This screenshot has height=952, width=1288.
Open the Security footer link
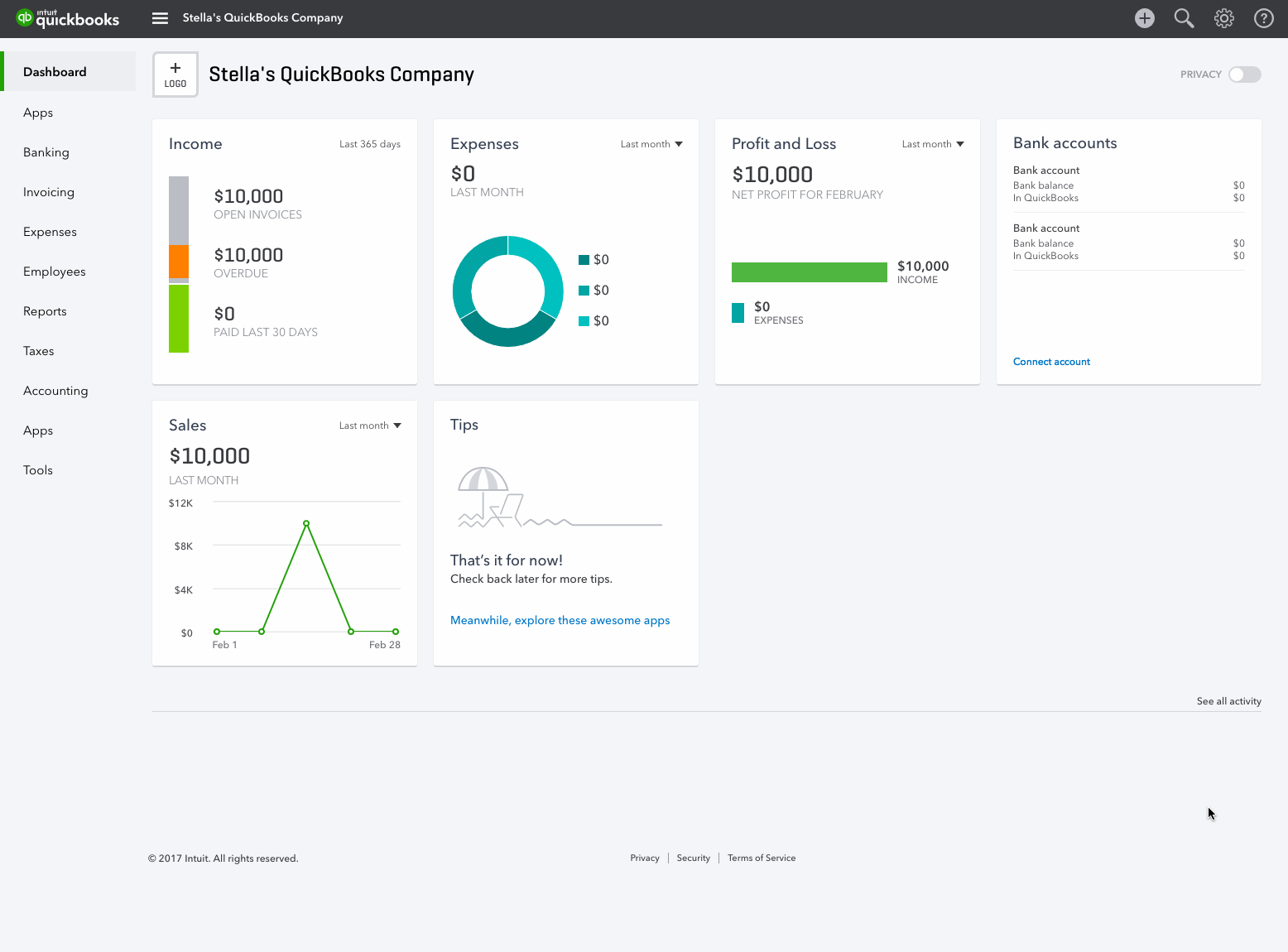pyautogui.click(x=694, y=858)
